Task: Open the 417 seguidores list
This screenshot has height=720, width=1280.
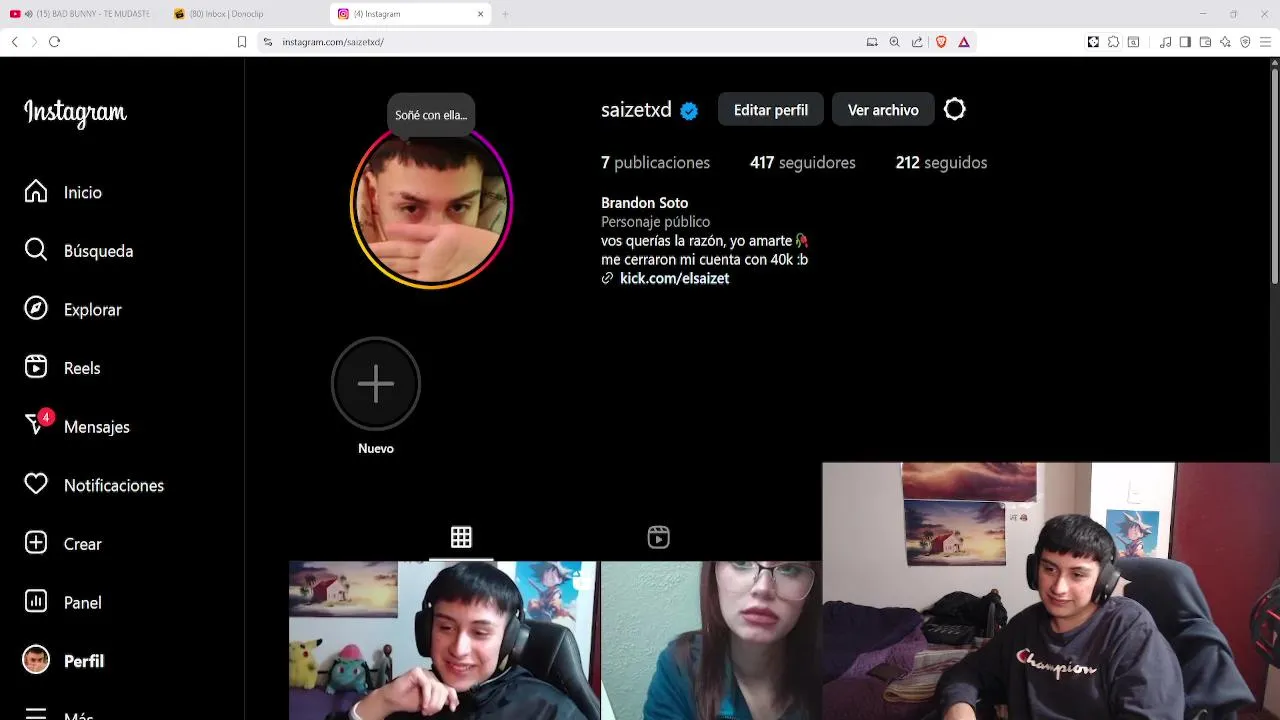Action: pyautogui.click(x=803, y=163)
